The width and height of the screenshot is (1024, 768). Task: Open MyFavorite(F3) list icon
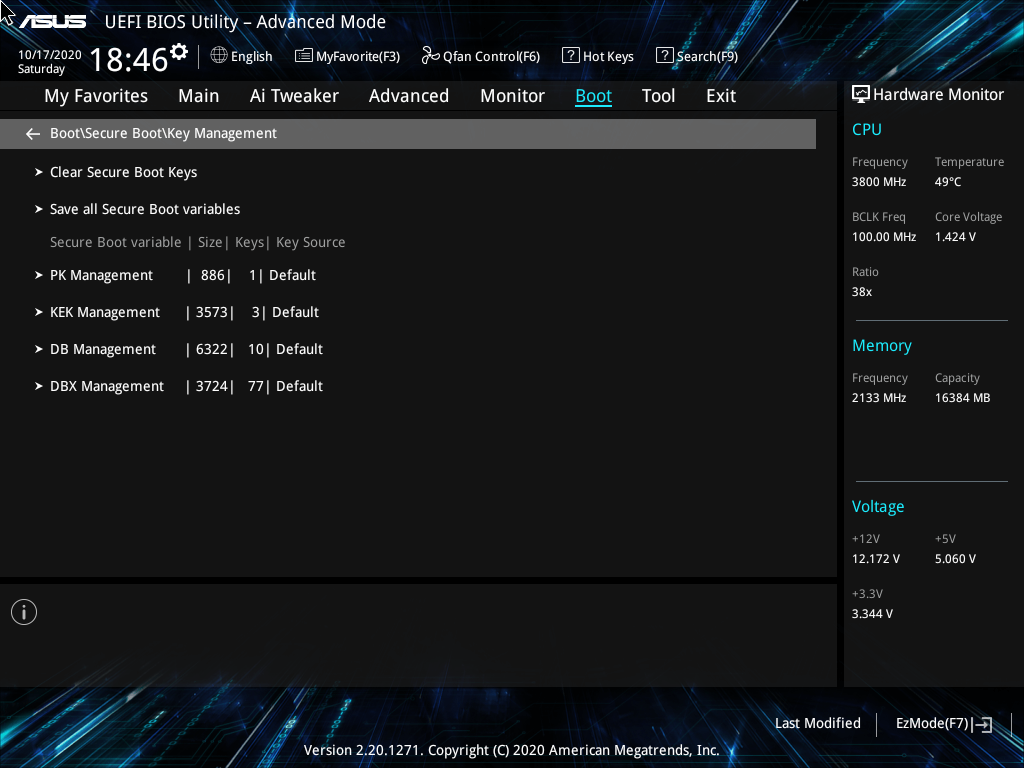pos(304,56)
